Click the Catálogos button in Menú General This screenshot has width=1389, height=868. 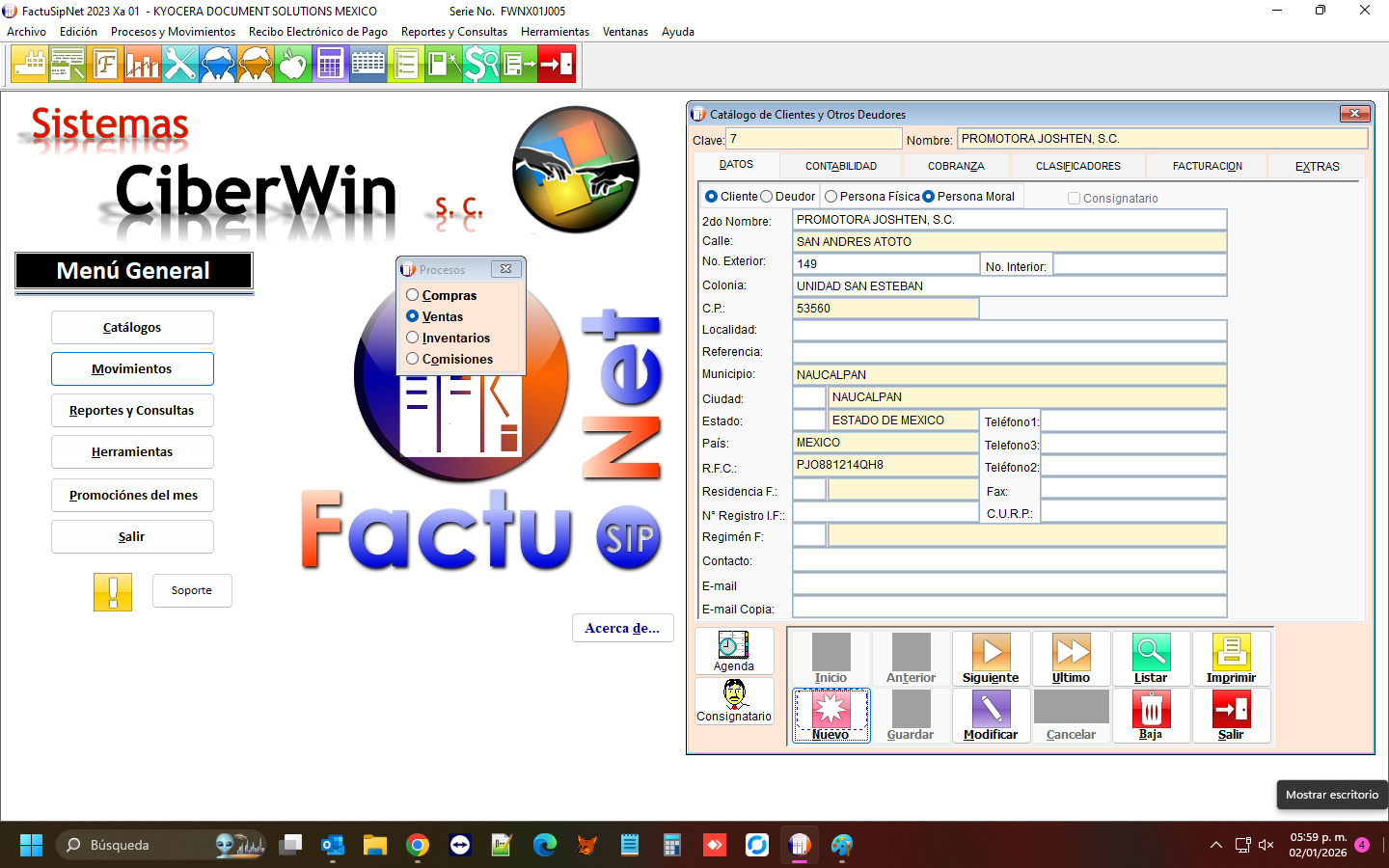click(x=132, y=328)
